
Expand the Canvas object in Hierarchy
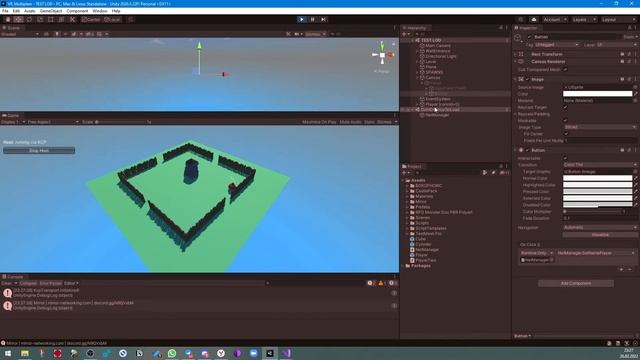pos(417,78)
